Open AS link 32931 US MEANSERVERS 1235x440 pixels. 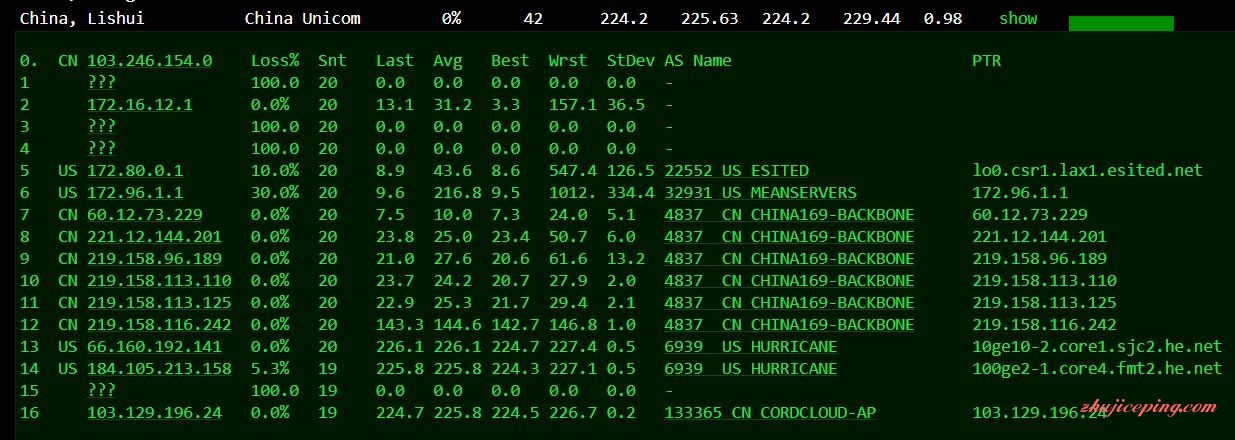click(x=760, y=193)
